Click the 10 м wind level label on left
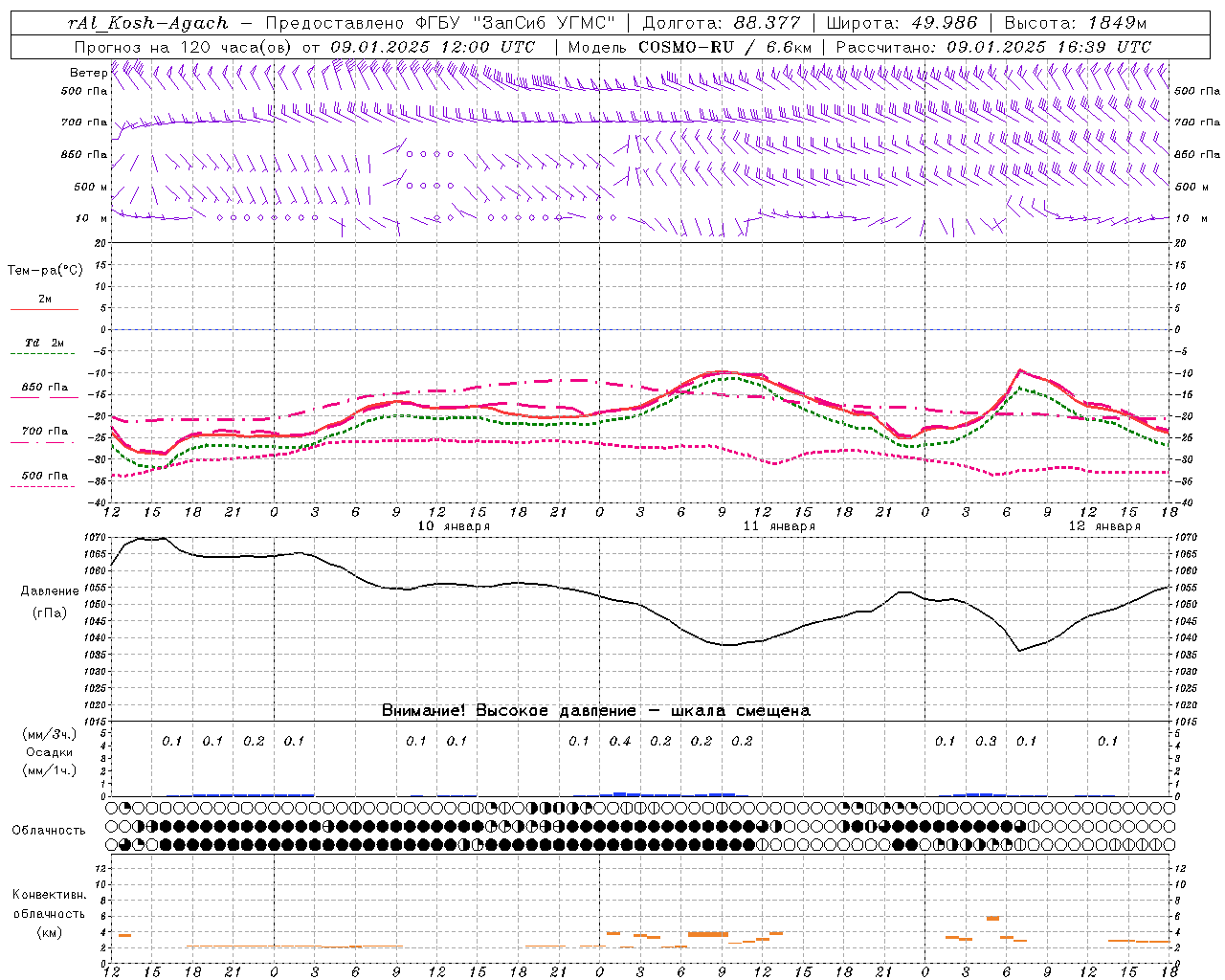 click(x=92, y=218)
